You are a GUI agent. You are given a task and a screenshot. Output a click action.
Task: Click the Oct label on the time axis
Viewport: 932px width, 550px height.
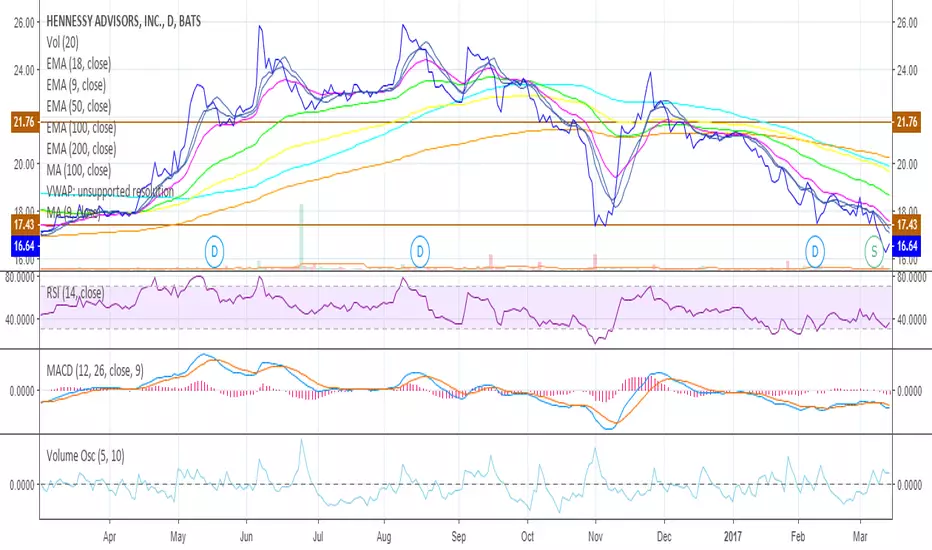coord(527,536)
